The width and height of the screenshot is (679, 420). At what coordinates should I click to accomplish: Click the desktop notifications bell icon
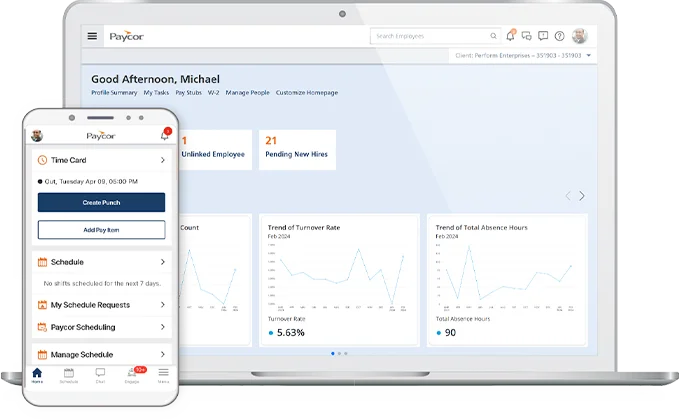pyautogui.click(x=510, y=36)
